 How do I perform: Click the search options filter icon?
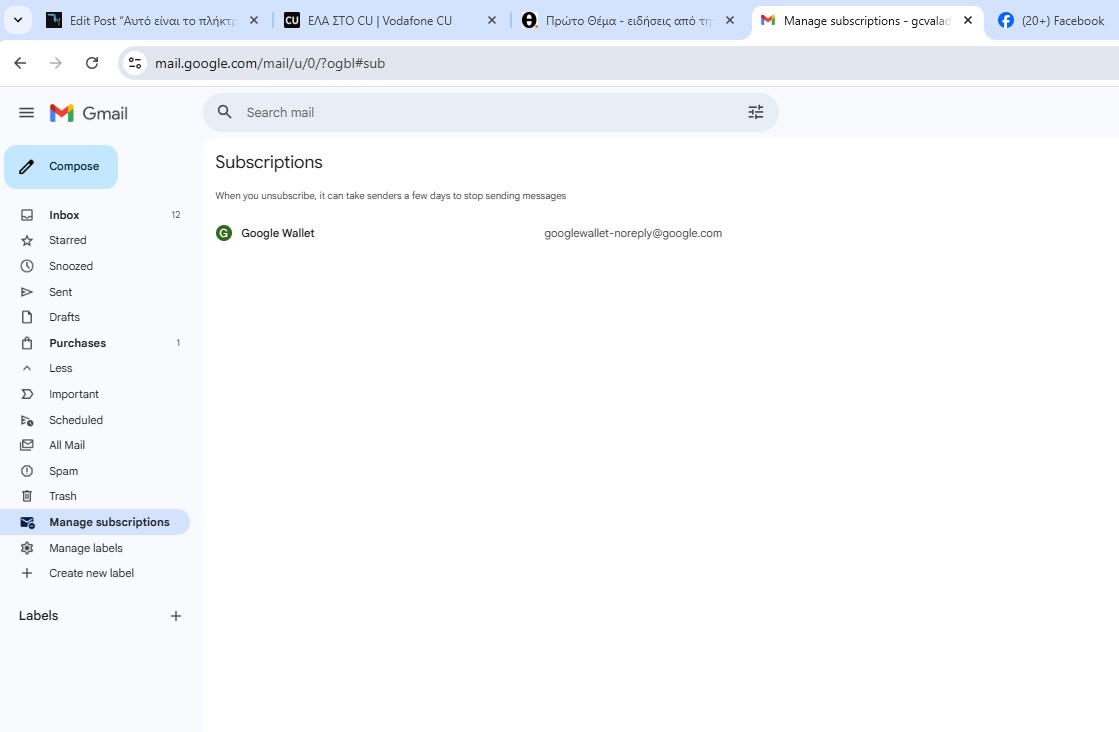755,113
